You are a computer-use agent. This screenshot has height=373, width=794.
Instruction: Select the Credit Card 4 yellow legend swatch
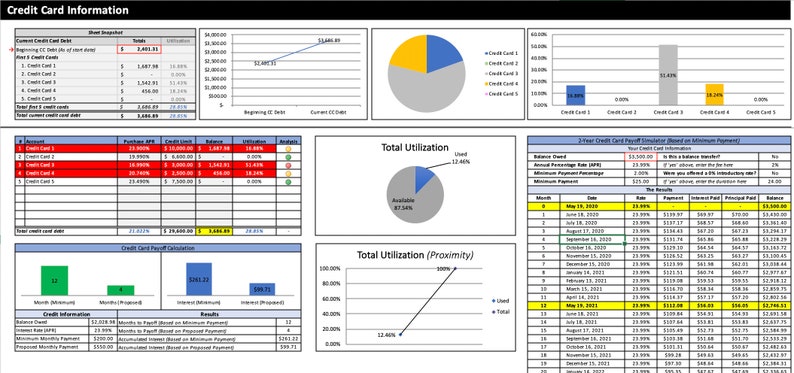point(487,84)
